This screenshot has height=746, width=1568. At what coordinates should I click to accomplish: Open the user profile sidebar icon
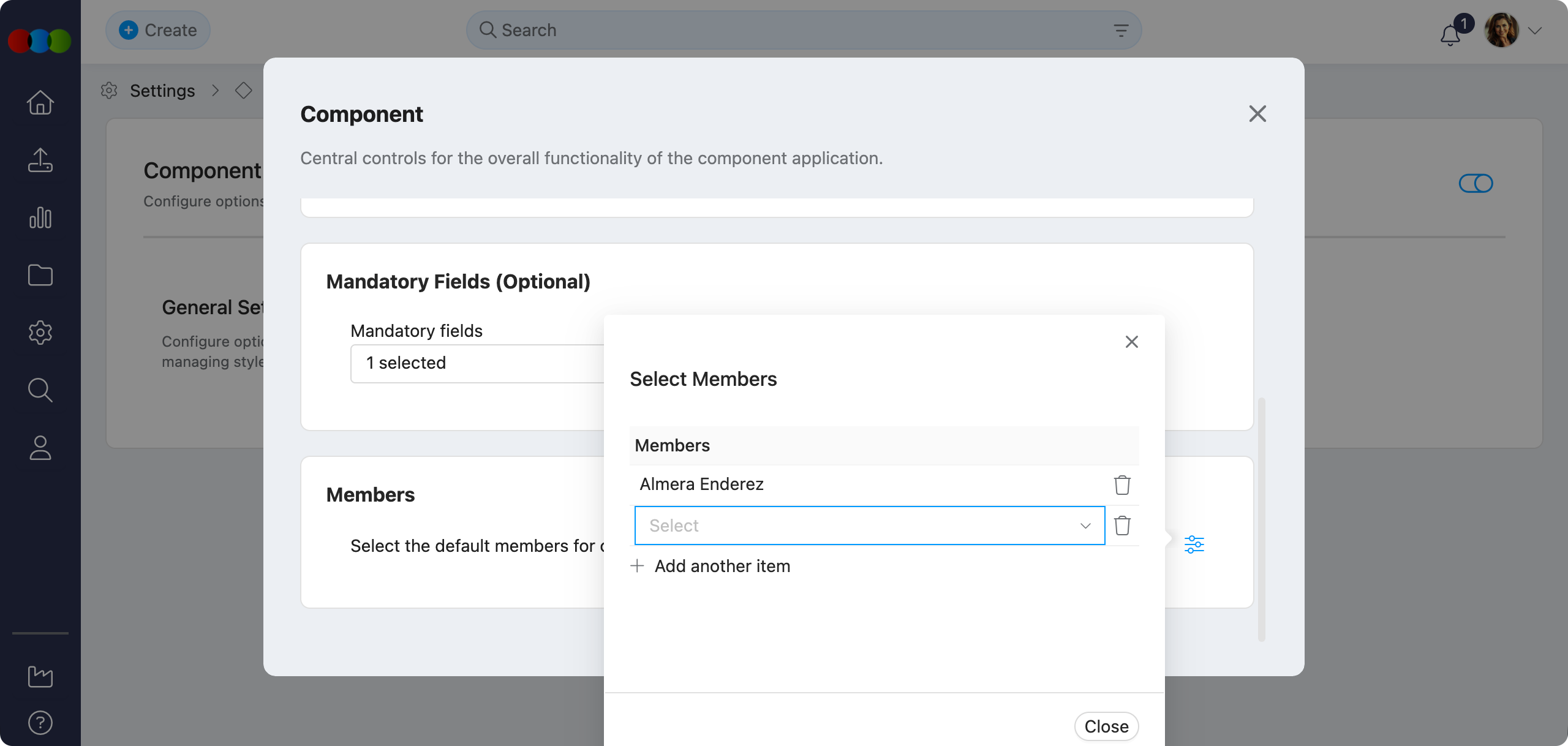pyautogui.click(x=40, y=447)
